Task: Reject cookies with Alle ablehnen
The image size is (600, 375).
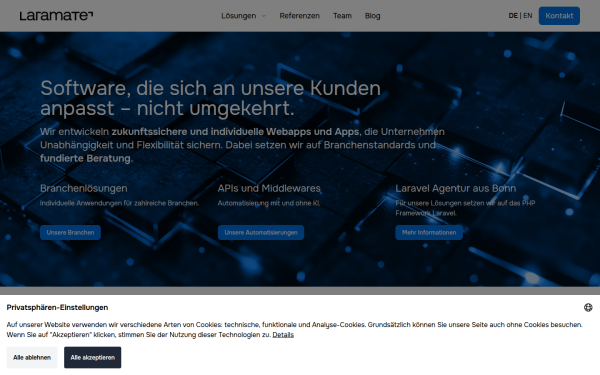Action: pyautogui.click(x=32, y=357)
